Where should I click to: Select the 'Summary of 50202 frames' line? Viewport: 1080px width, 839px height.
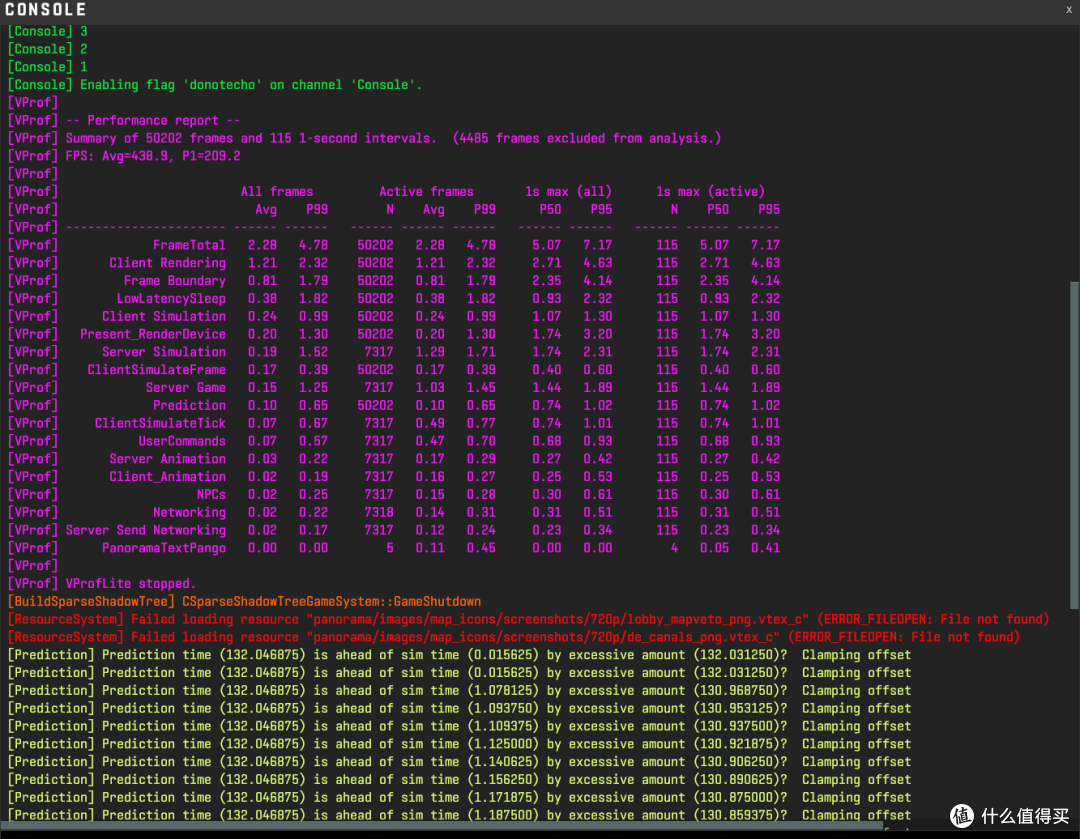(364, 138)
